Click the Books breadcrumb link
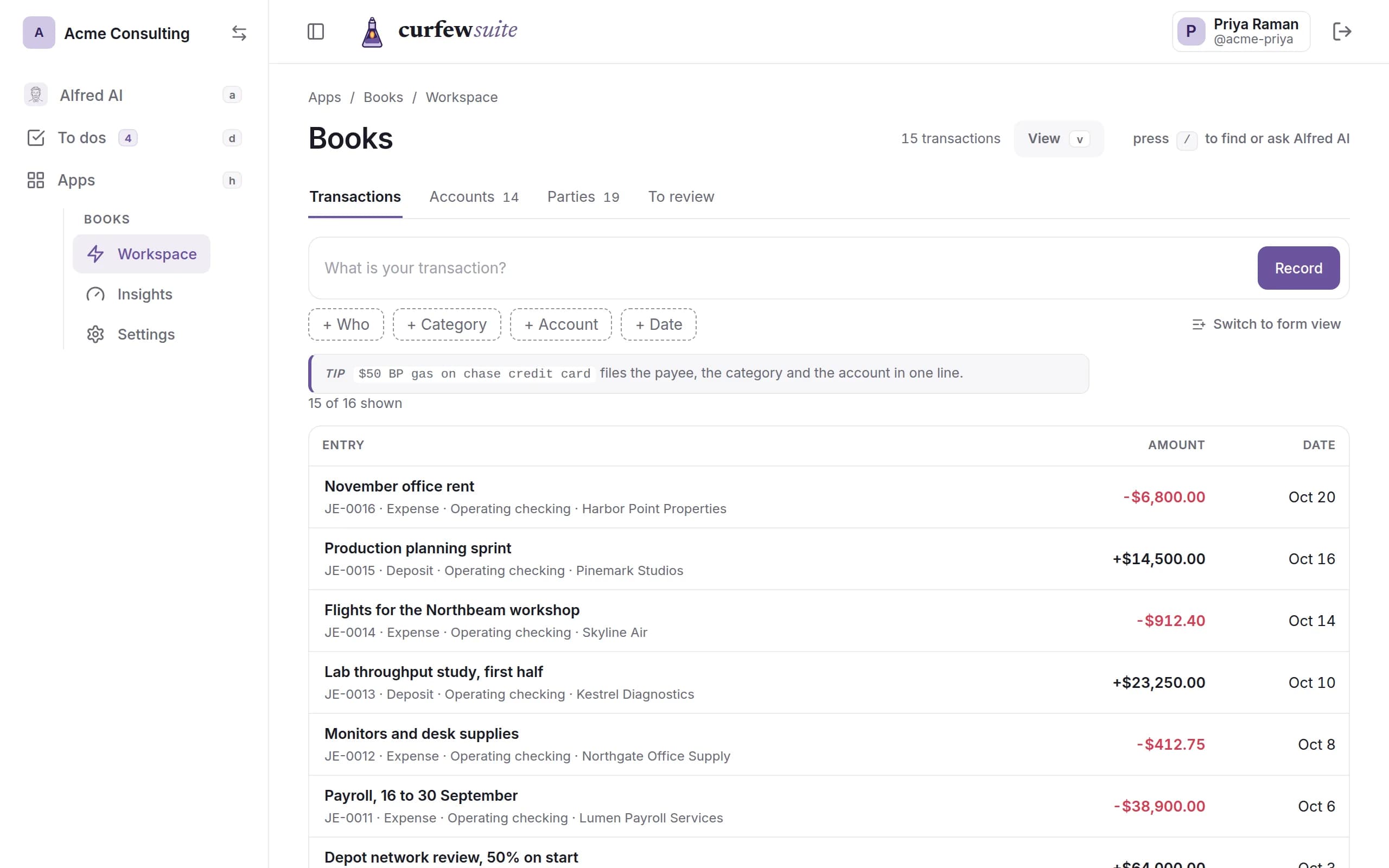This screenshot has height=868, width=1389. pyautogui.click(x=384, y=98)
